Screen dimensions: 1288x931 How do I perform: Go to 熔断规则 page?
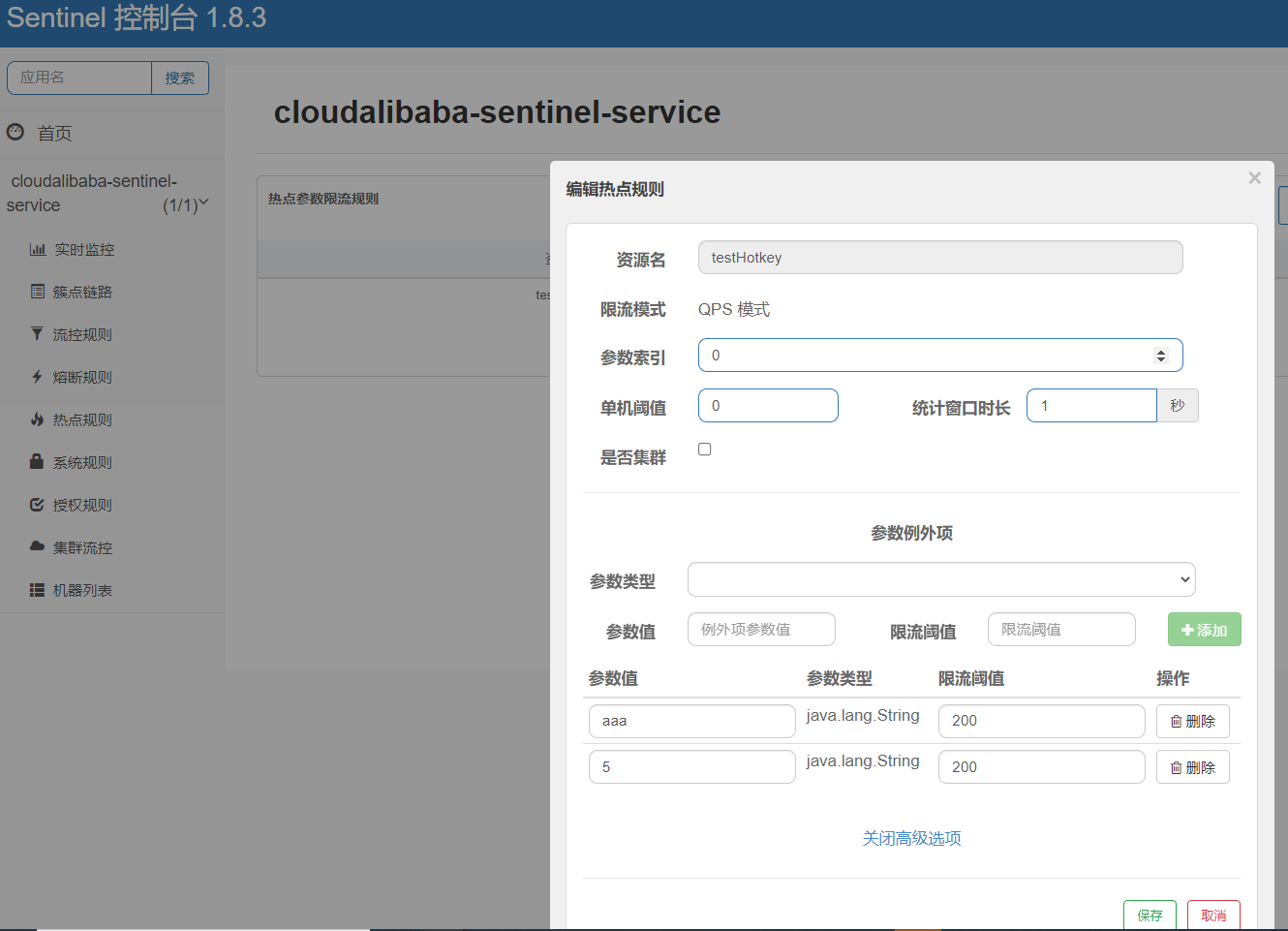82,377
